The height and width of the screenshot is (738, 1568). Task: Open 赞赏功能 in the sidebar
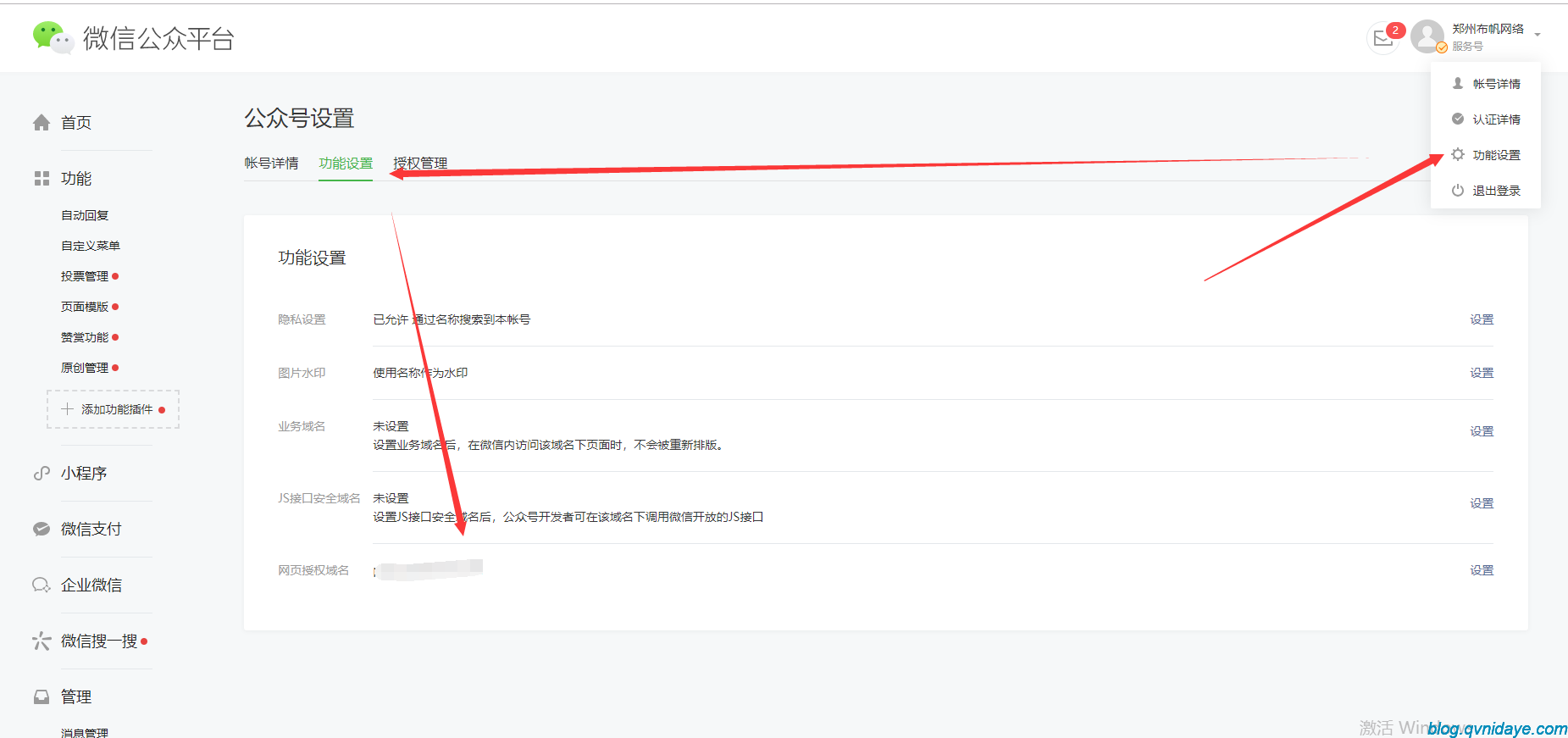[x=85, y=337]
